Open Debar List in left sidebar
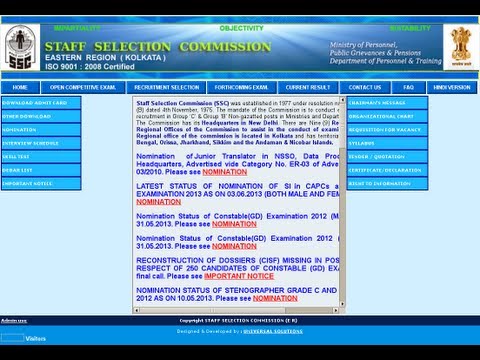 pos(41,170)
